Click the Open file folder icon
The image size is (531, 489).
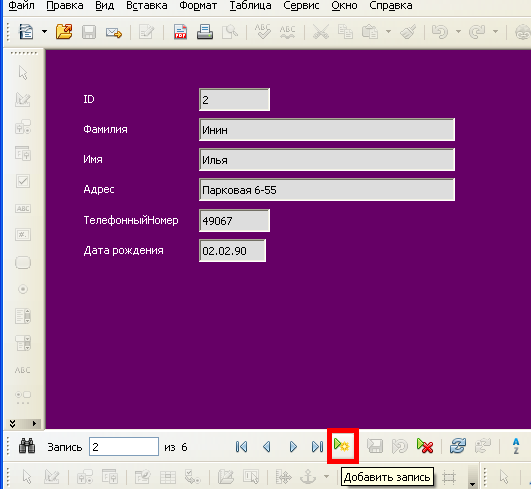click(64, 32)
